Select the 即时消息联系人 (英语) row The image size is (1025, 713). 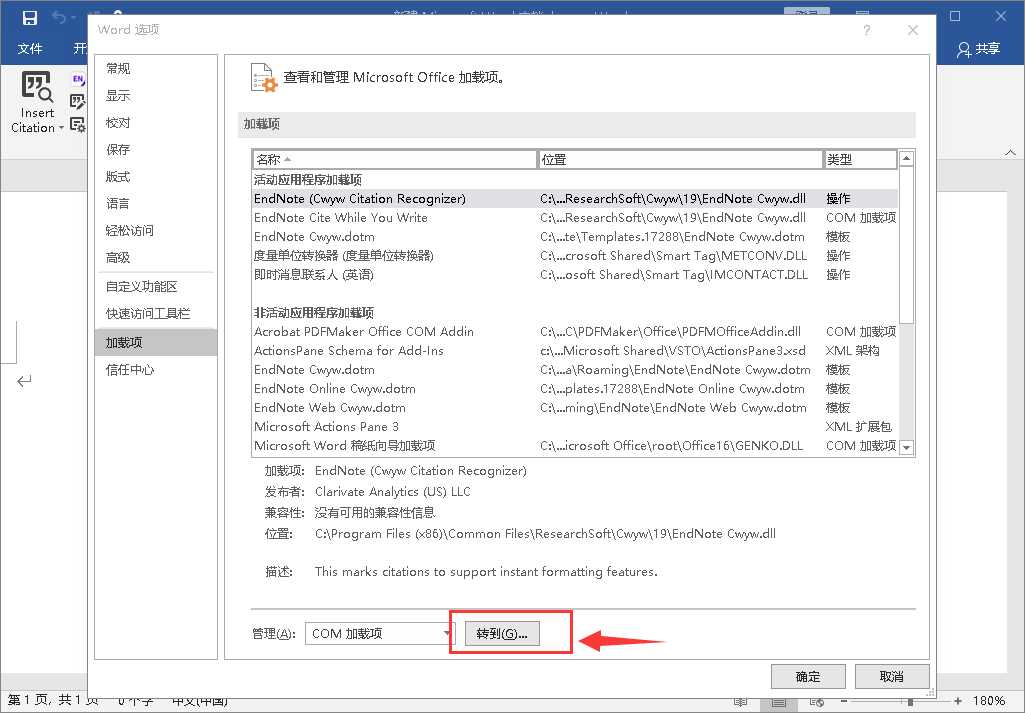point(575,274)
